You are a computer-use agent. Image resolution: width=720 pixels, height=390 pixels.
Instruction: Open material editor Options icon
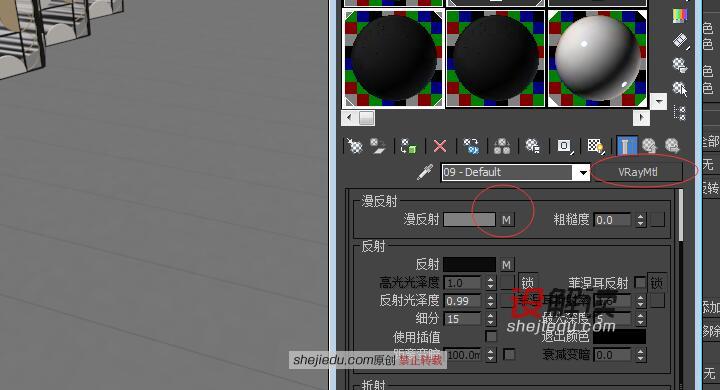680,65
